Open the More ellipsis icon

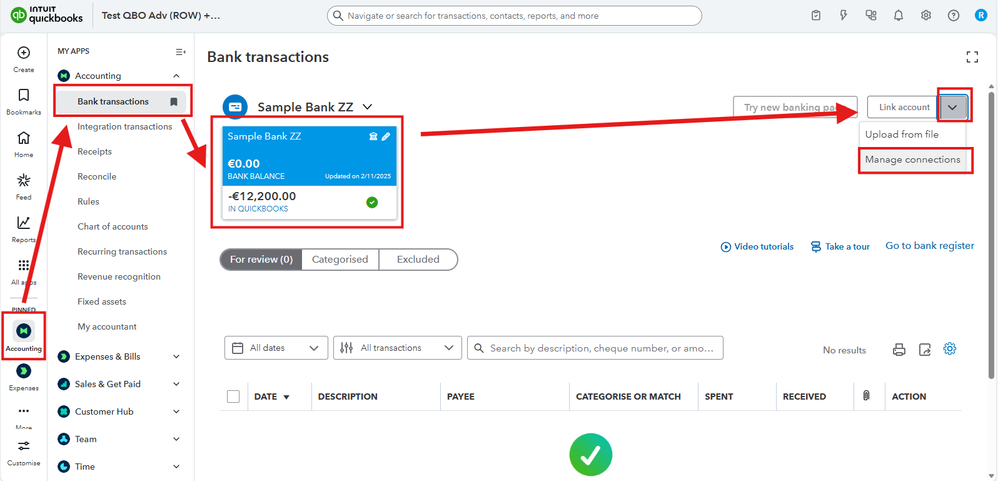[x=23, y=411]
